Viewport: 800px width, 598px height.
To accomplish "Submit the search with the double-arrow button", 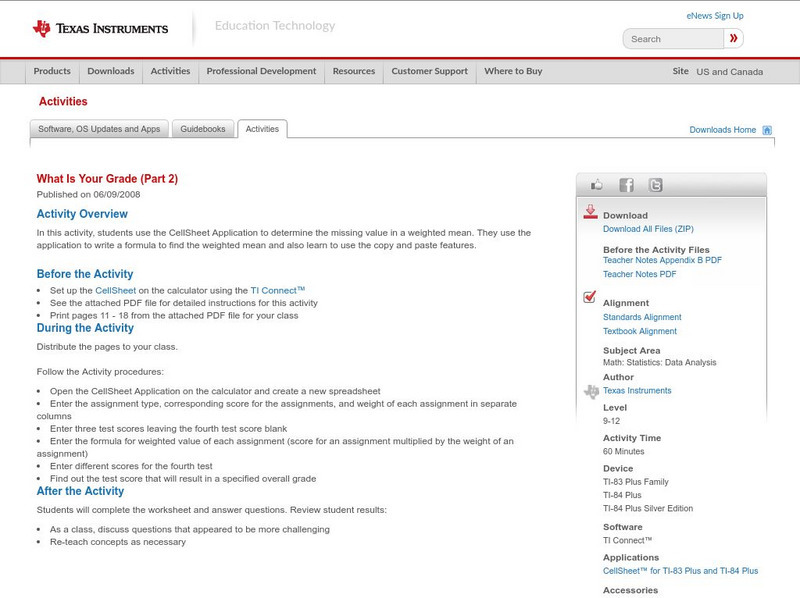I will click(x=735, y=38).
